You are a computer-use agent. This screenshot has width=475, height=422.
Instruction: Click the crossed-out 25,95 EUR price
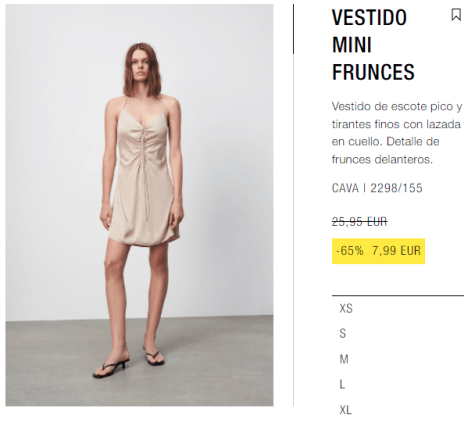pos(359,221)
